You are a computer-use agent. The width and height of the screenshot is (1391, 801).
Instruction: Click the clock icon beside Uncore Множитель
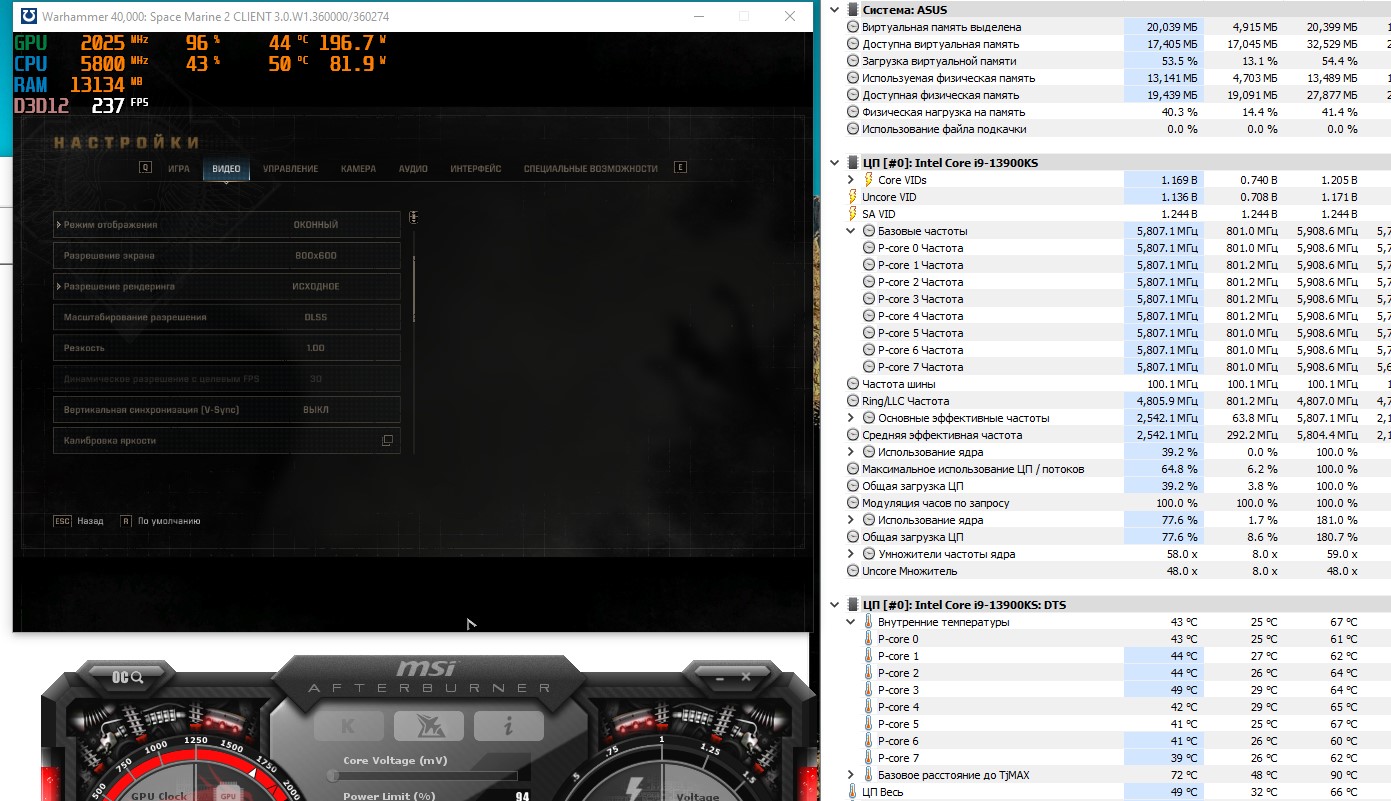(x=853, y=571)
